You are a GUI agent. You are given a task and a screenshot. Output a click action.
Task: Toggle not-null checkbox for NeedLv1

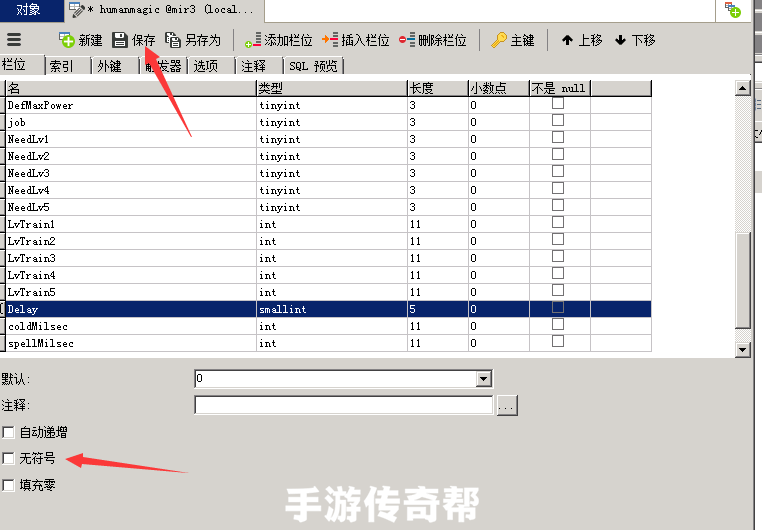click(558, 137)
